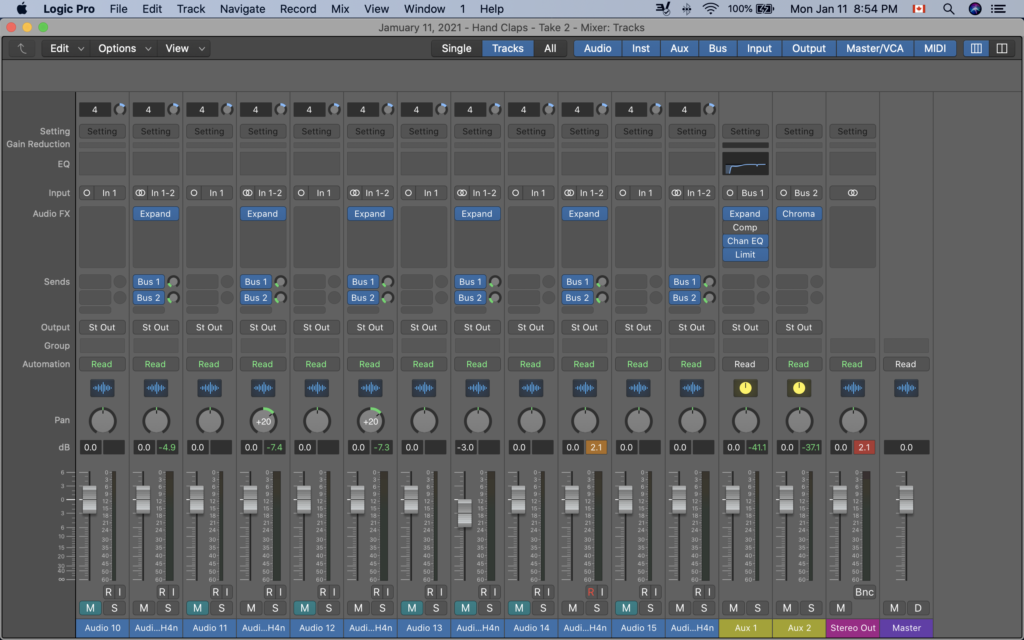Click the Master channel waveform icon

(906, 388)
